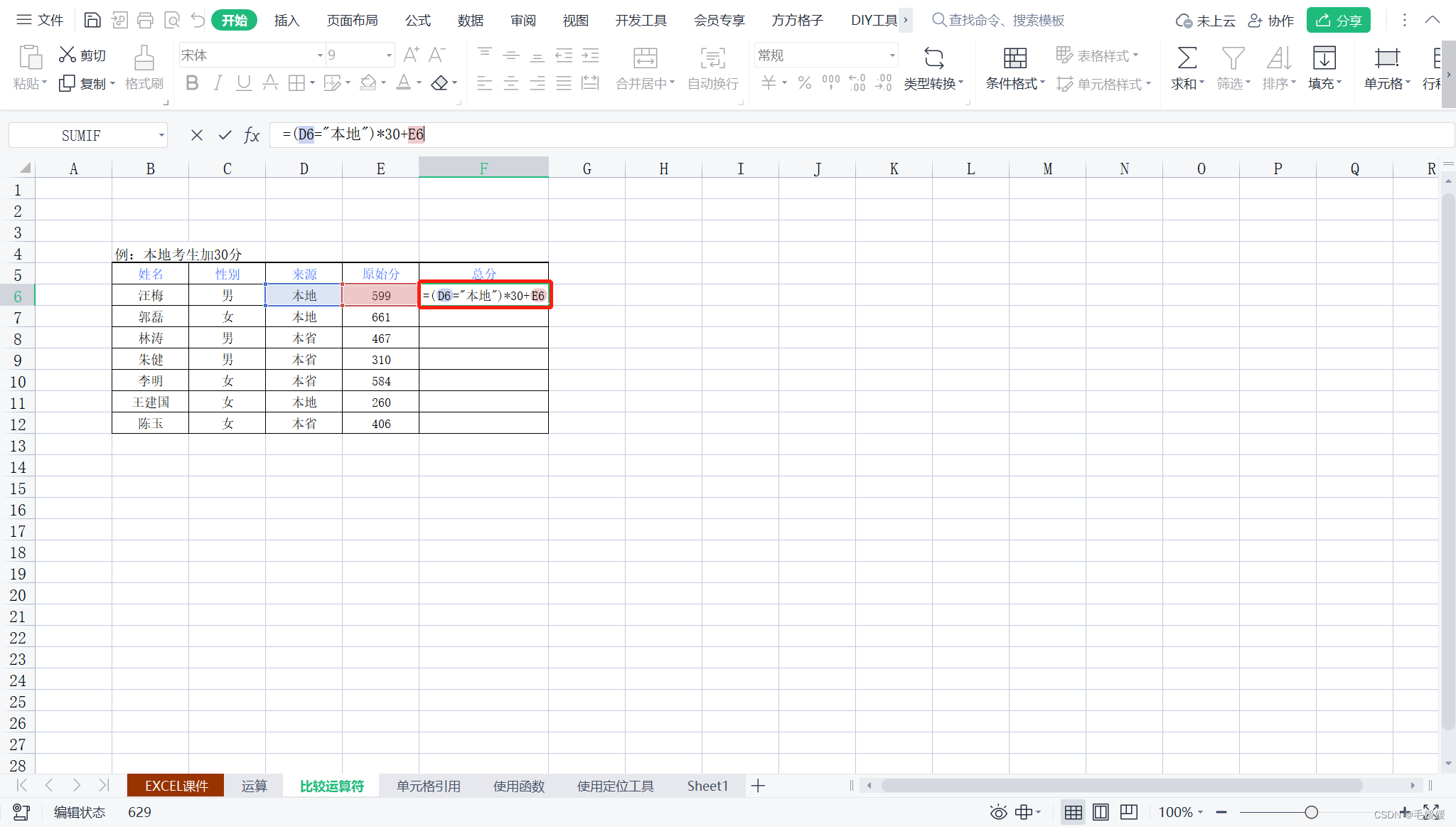1456x827 pixels.
Task: Open the number format dropdown (常规)
Action: [x=892, y=55]
